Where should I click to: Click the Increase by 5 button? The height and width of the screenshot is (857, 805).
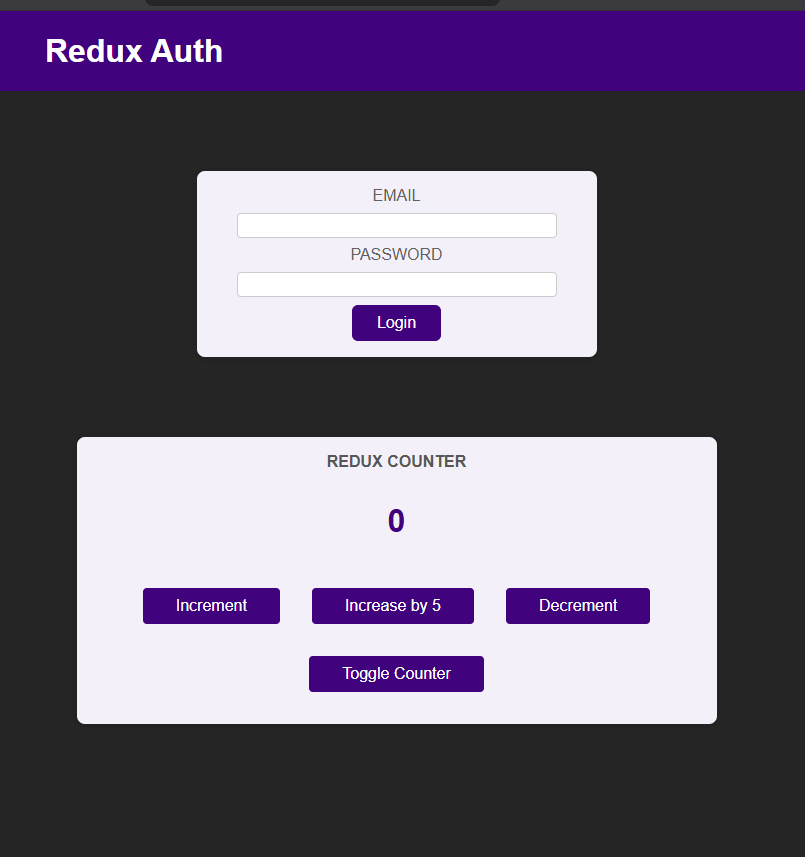click(x=392, y=605)
